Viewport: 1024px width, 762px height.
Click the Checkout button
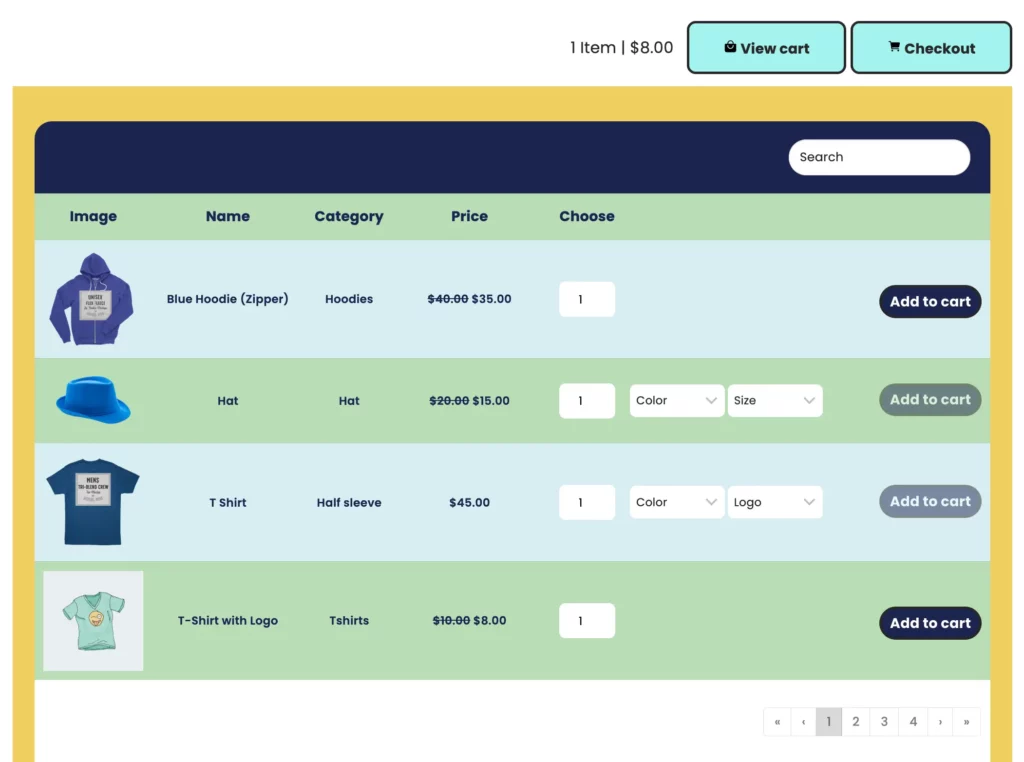(931, 47)
